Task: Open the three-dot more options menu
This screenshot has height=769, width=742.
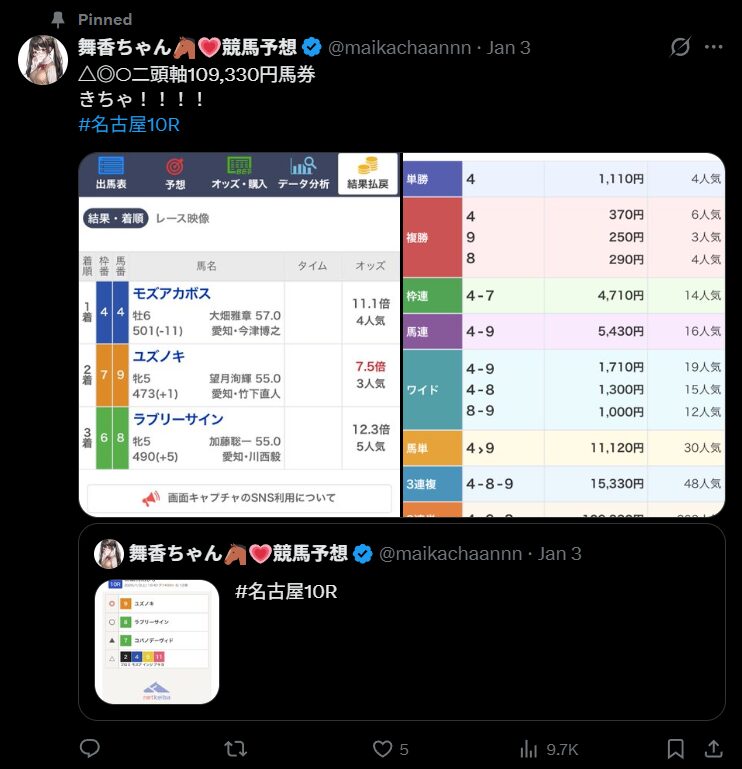Action: point(713,47)
